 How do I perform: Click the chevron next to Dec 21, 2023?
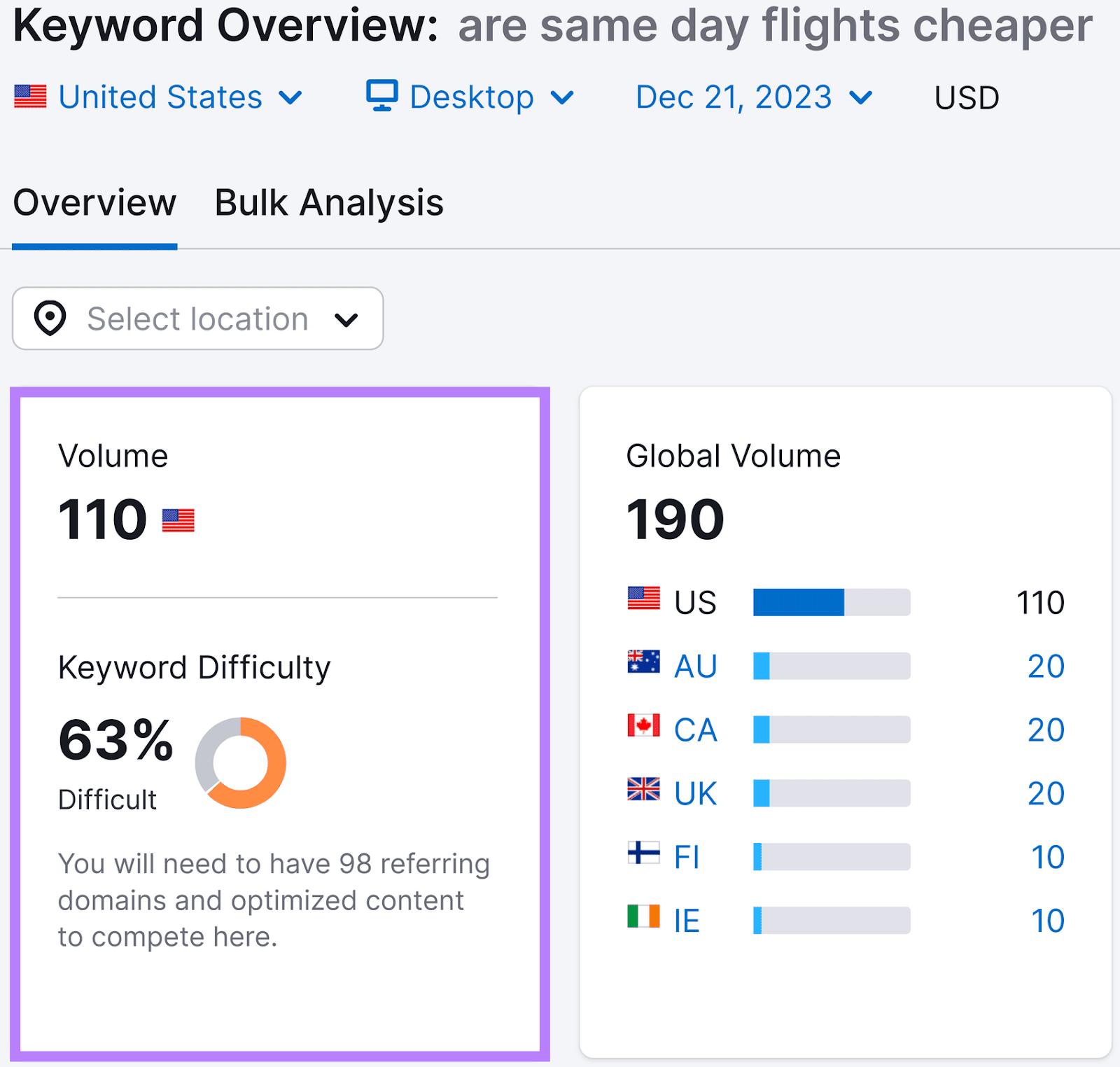(x=860, y=97)
